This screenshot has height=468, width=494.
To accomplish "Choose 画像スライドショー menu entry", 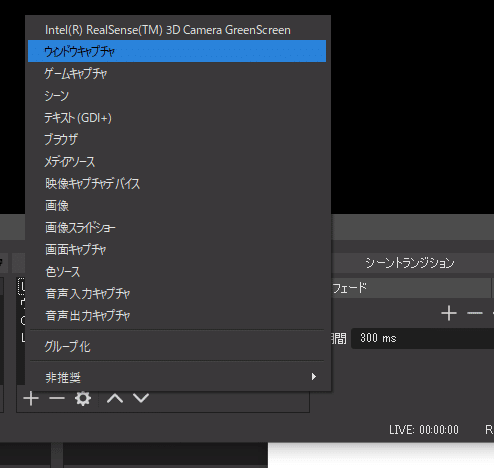I will (177, 228).
